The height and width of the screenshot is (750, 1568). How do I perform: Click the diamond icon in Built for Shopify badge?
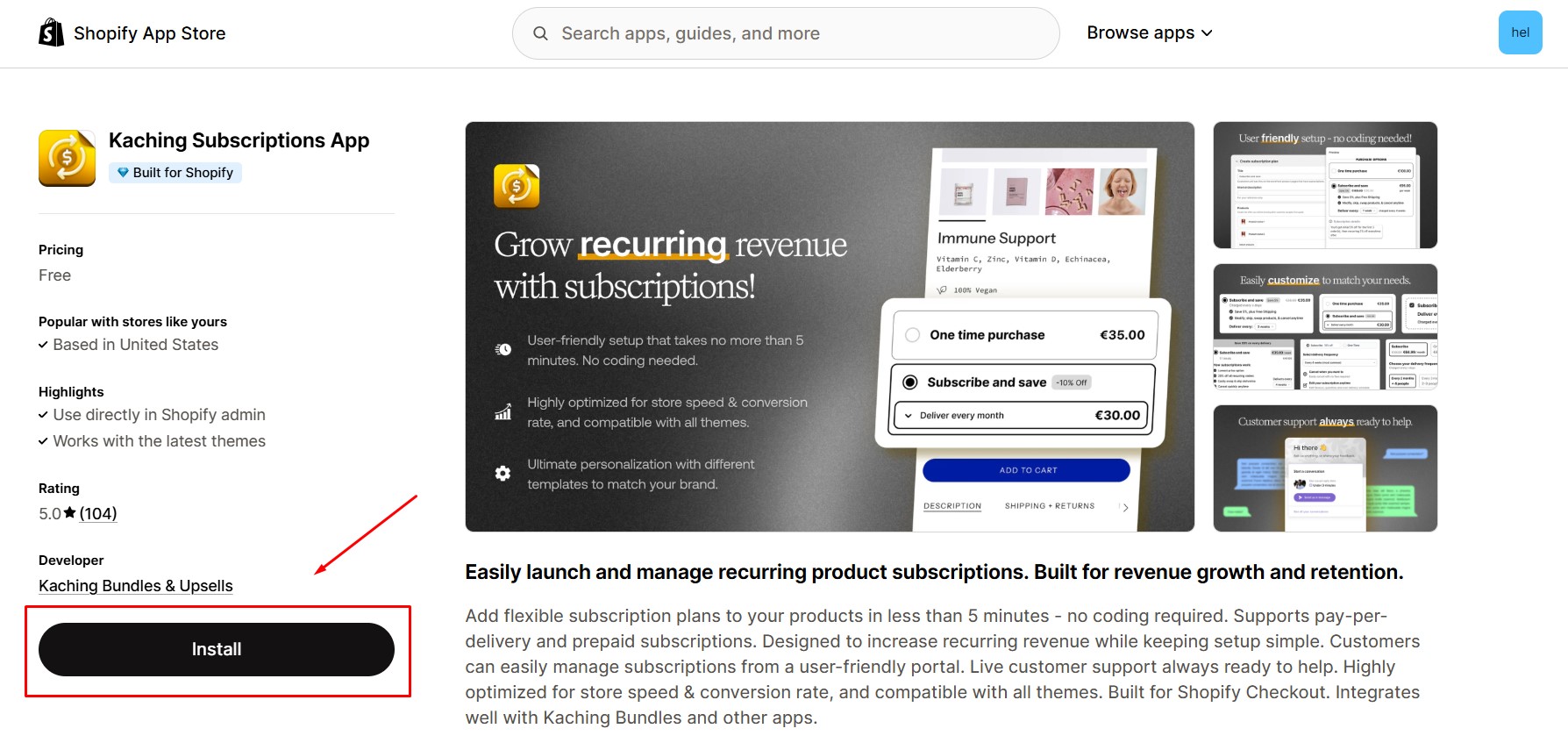click(123, 173)
